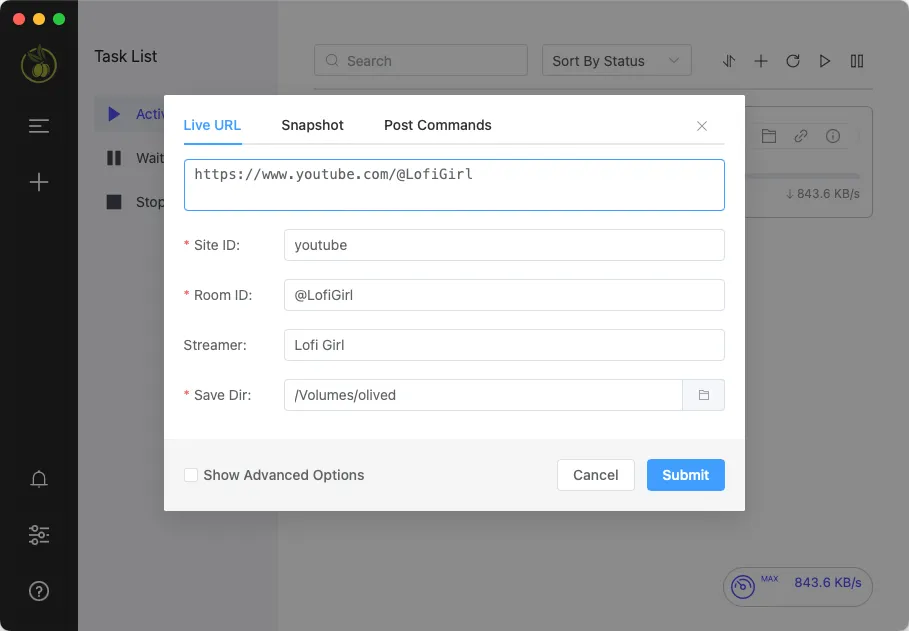Switch to the Post Commands tab

click(437, 125)
